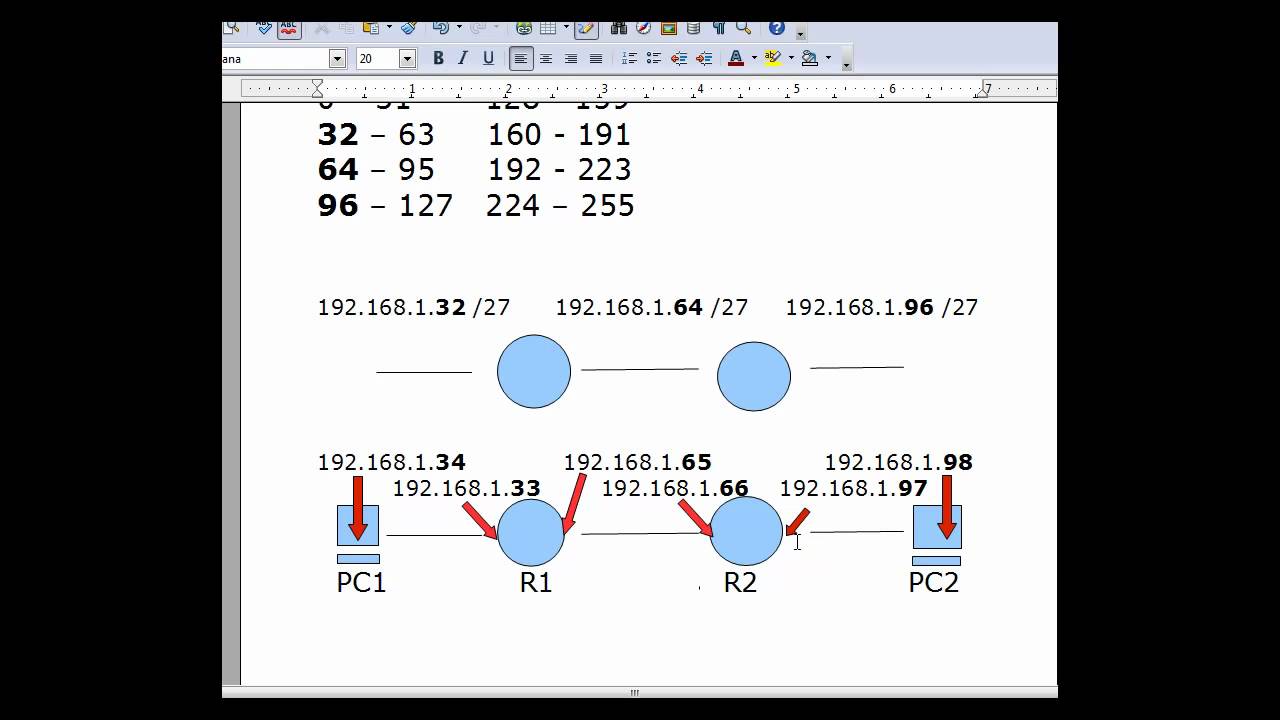
Task: Click the PC1 label
Action: [361, 582]
